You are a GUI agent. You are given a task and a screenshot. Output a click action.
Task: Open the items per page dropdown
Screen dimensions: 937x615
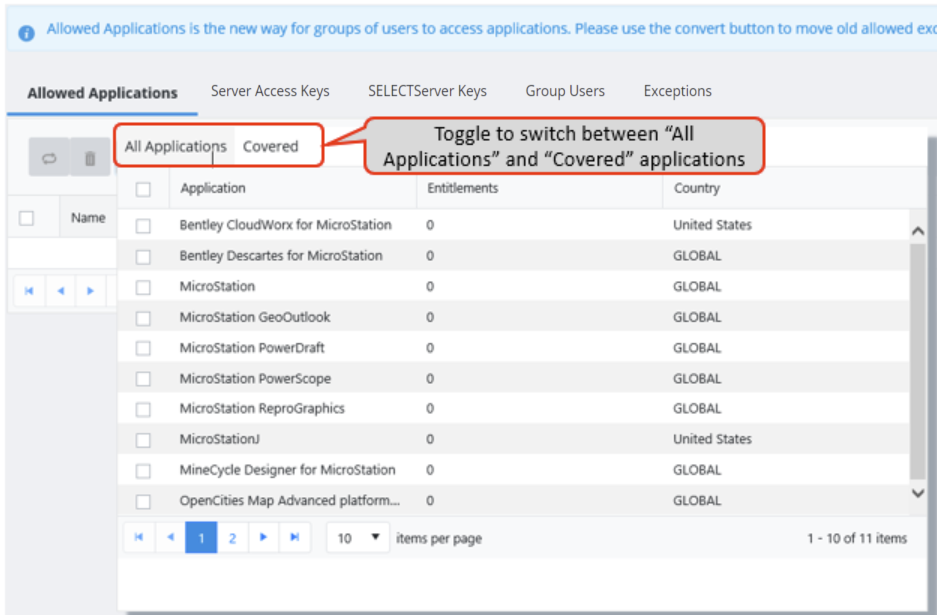click(x=358, y=538)
